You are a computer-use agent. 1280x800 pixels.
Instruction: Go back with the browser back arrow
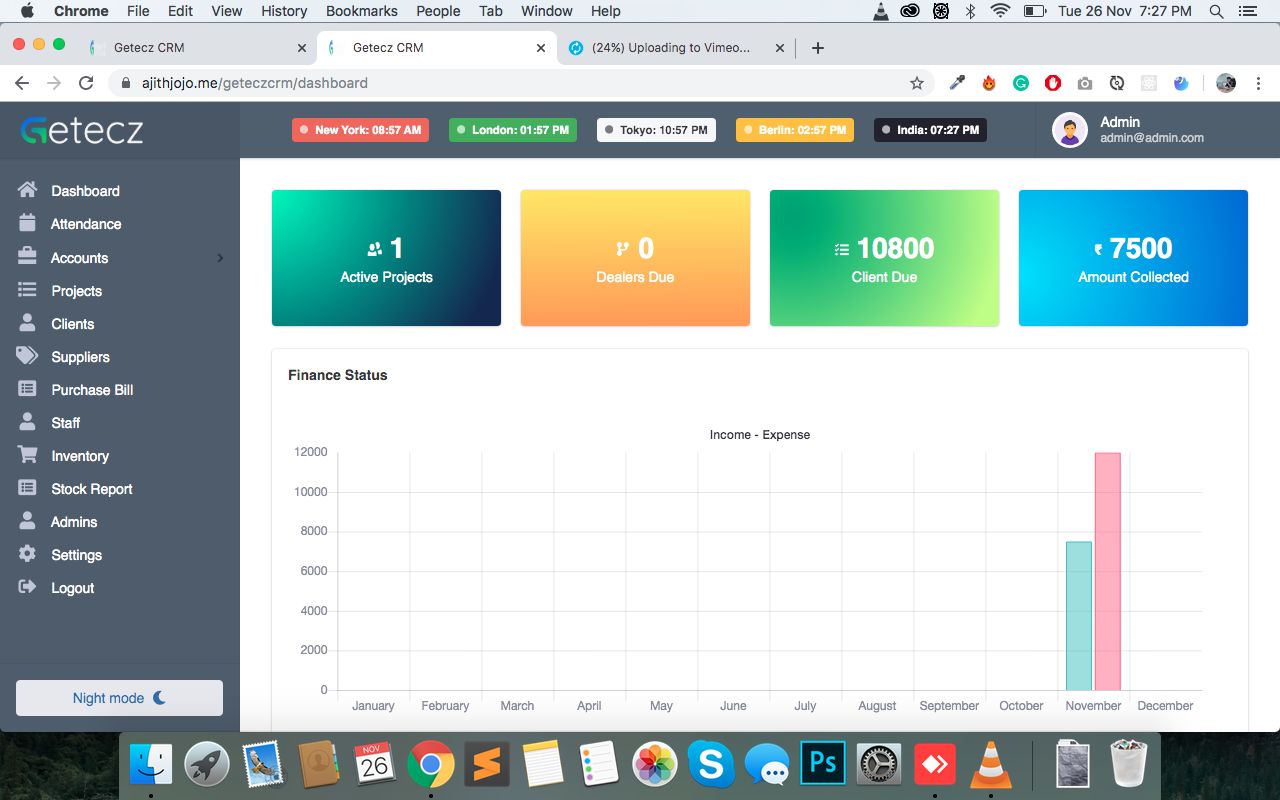coord(22,83)
